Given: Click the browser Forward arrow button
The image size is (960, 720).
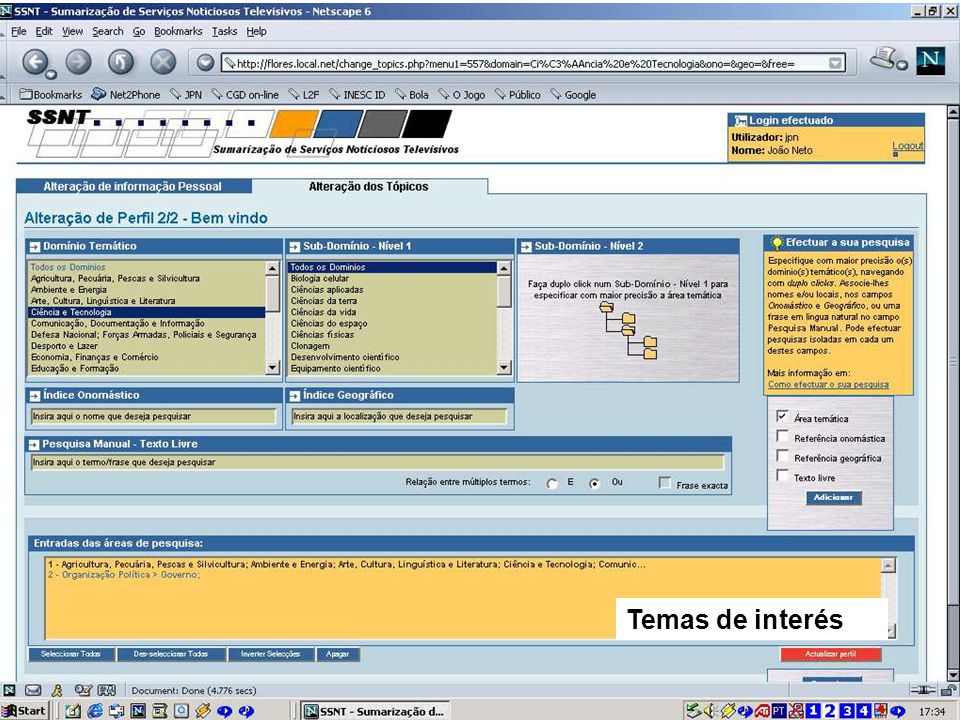Looking at the screenshot, I should [78, 62].
